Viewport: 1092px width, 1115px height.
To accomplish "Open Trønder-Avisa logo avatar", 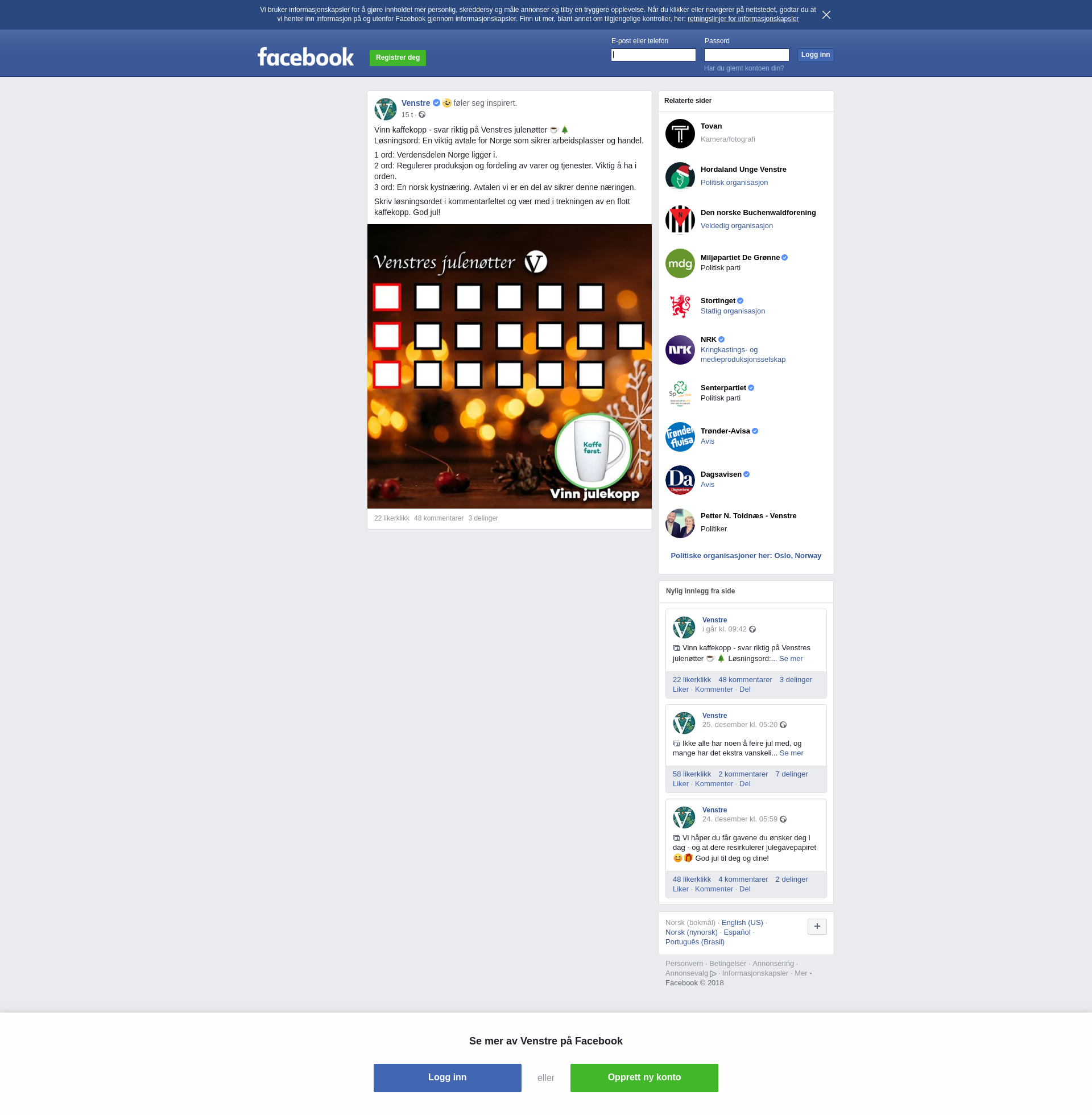I will point(680,436).
